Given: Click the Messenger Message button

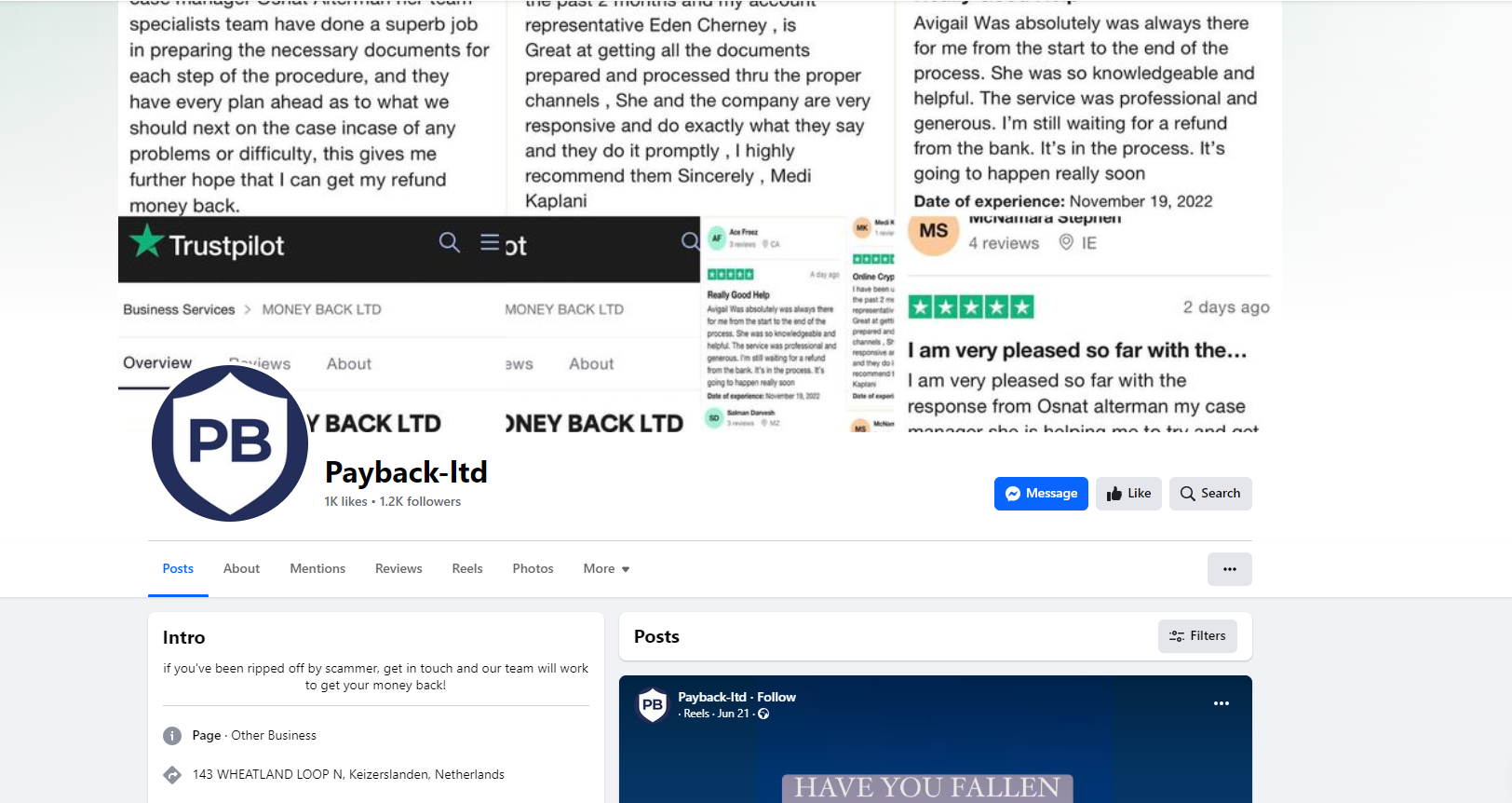Looking at the screenshot, I should tap(1041, 494).
